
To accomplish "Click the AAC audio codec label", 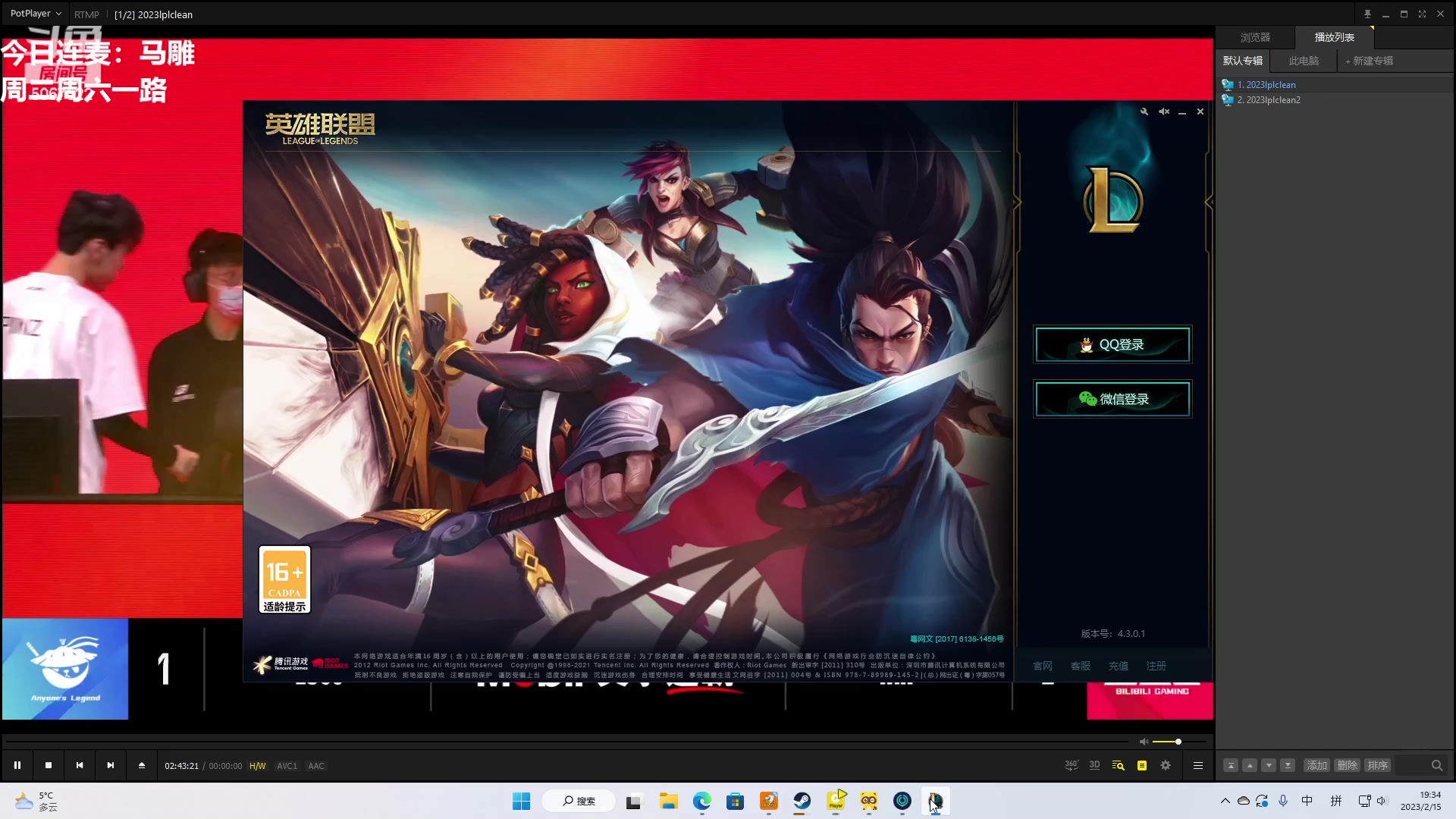I will [316, 766].
